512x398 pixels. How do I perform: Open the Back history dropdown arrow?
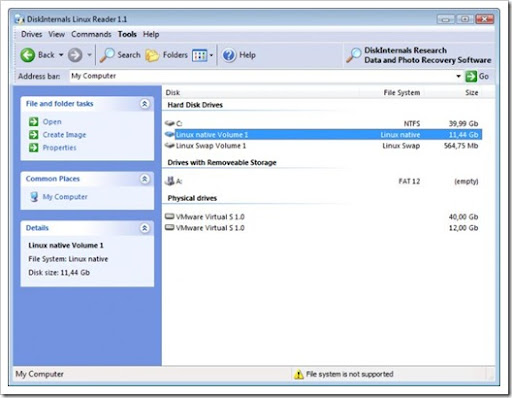(x=61, y=55)
